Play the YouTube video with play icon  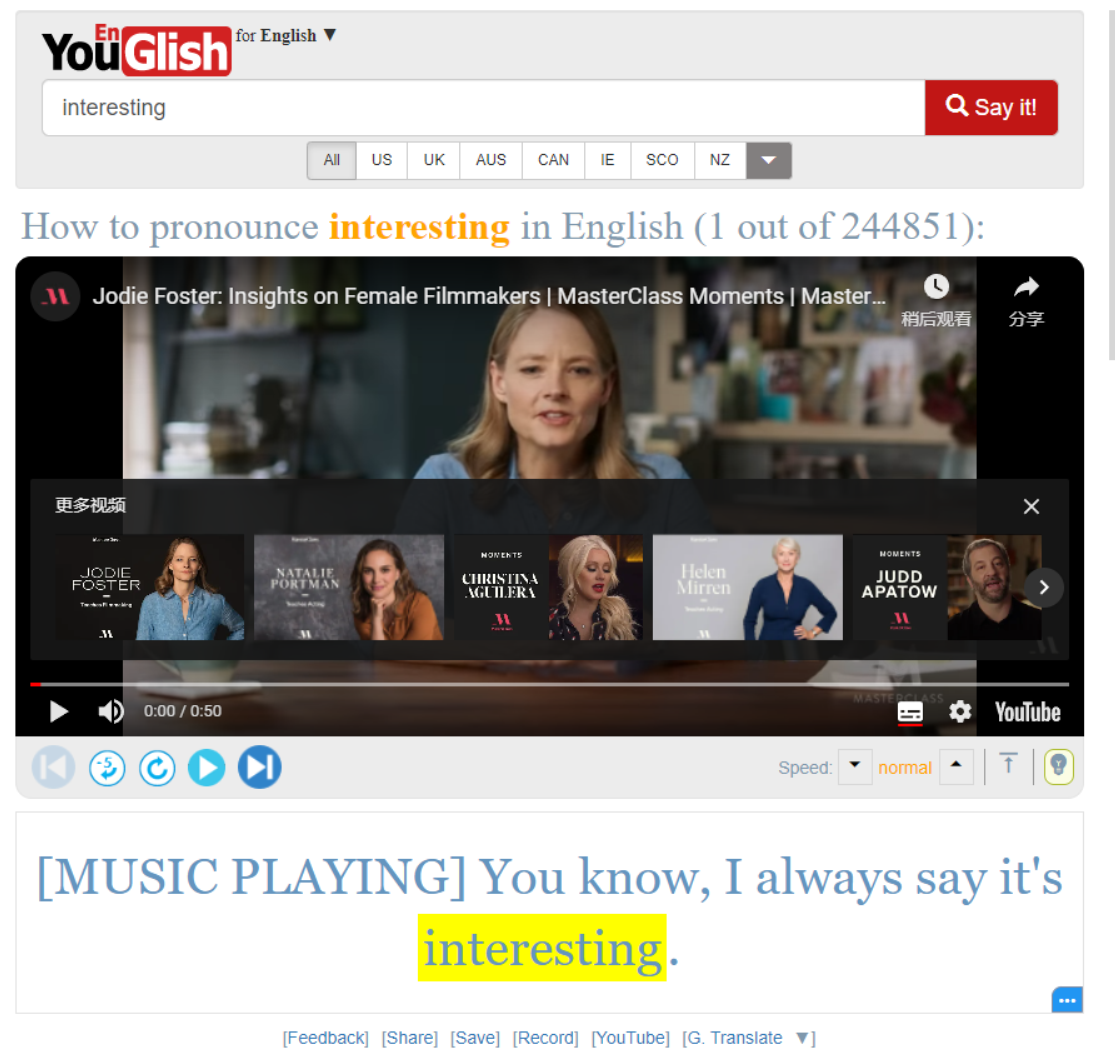click(x=59, y=711)
